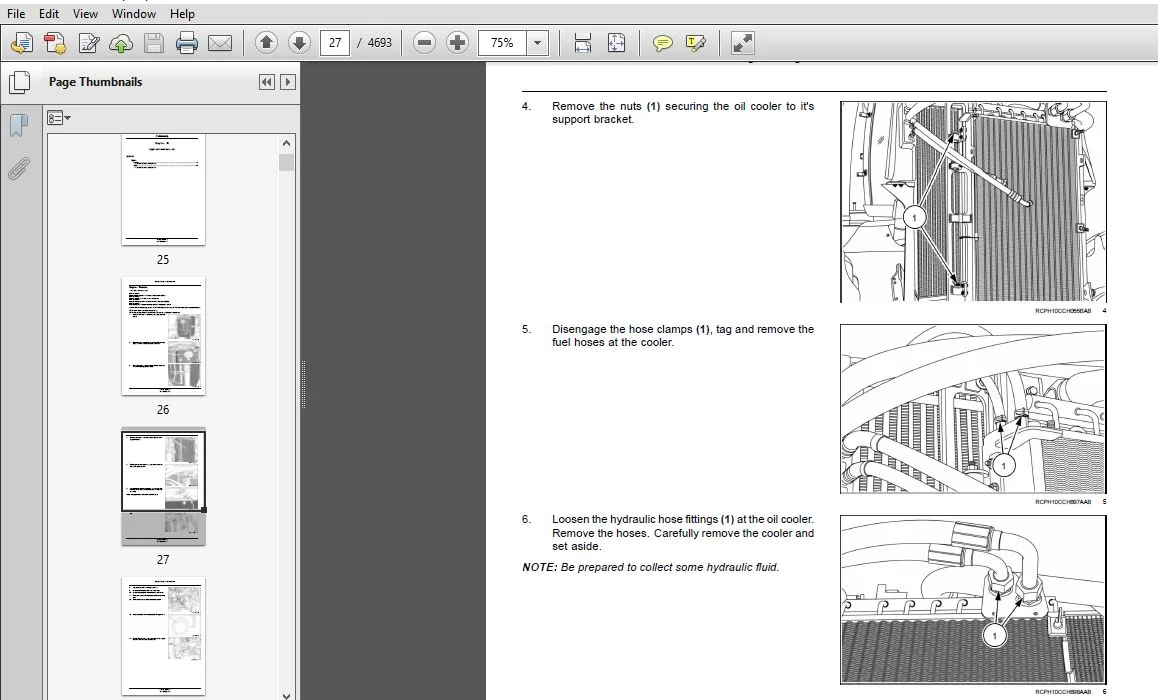Click the hydraulic fittings illustration figure 6

coord(973,600)
